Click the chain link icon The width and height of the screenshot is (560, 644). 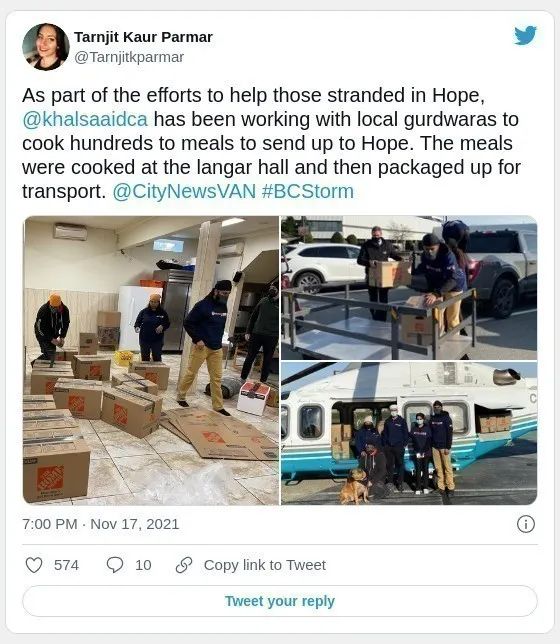click(x=184, y=565)
